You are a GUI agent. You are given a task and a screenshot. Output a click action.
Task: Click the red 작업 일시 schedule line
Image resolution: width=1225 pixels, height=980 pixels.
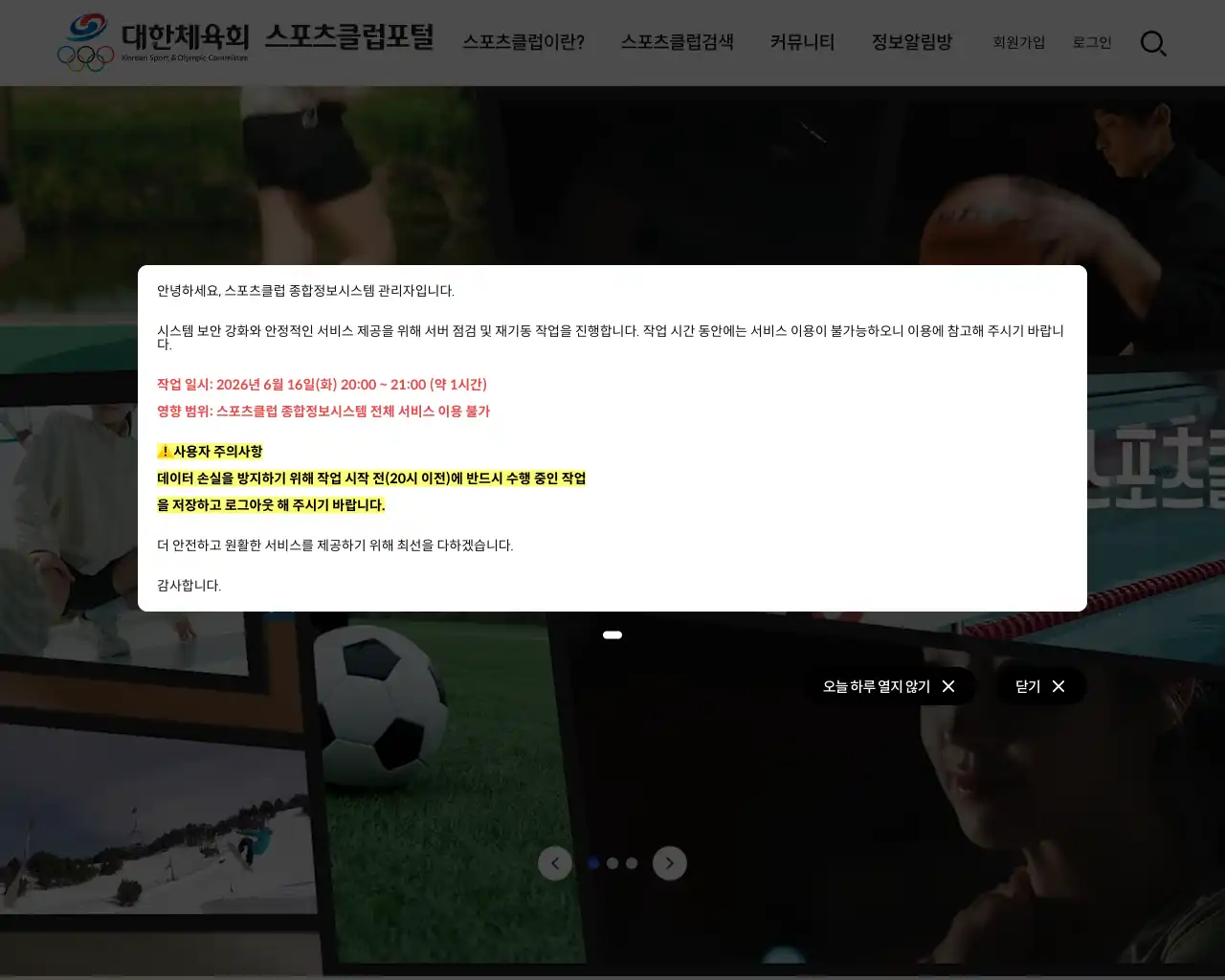[x=322, y=385]
